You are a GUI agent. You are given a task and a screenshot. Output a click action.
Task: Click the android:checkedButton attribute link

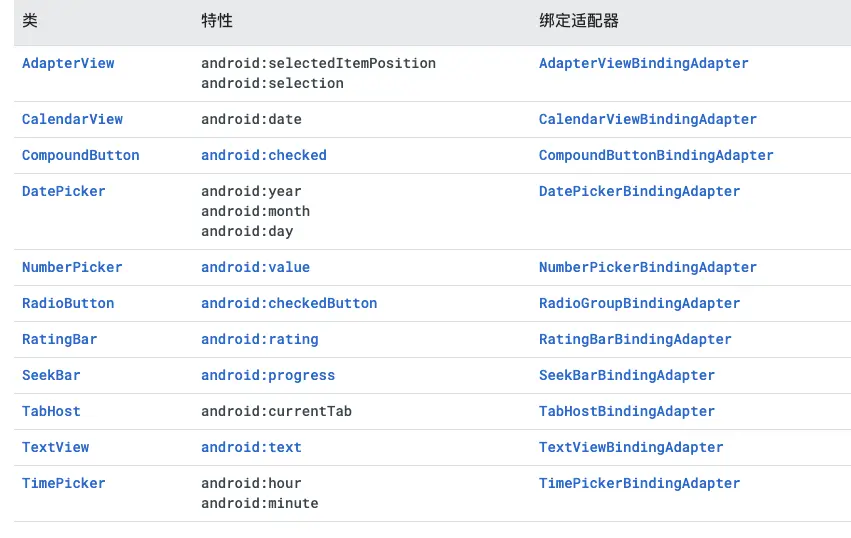pyautogui.click(x=289, y=303)
